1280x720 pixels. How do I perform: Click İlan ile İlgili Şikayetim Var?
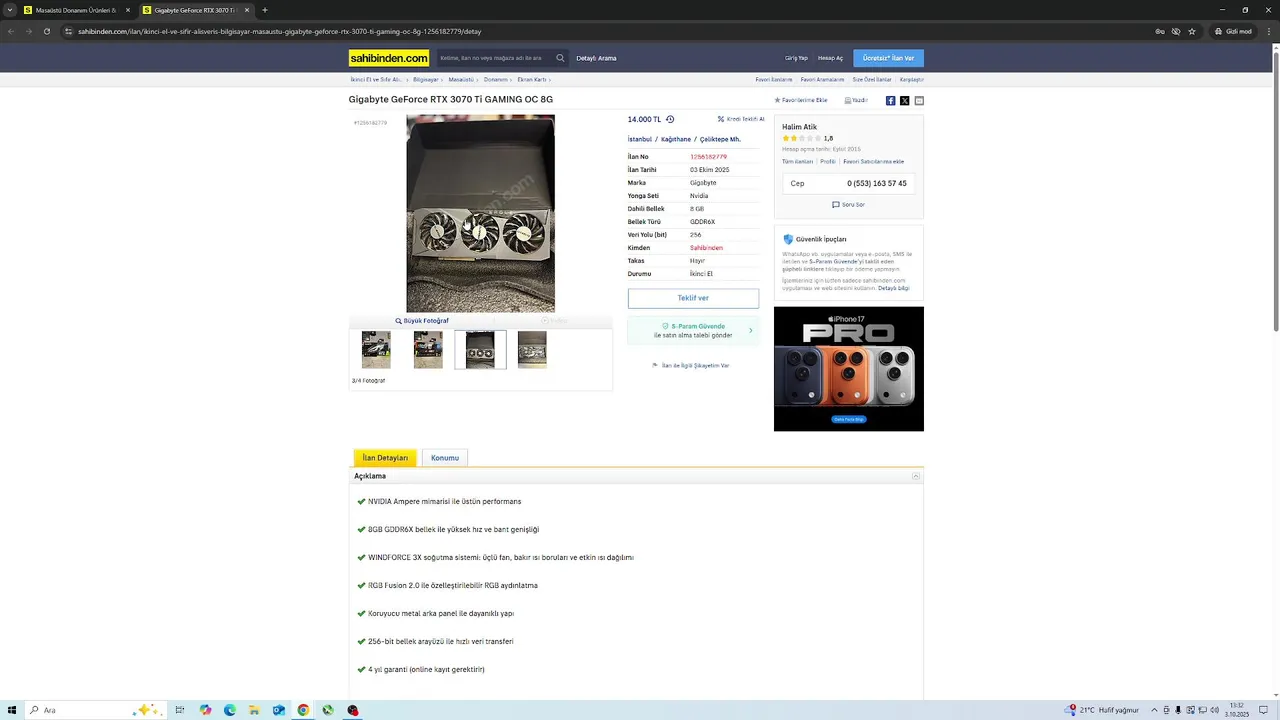coord(691,365)
